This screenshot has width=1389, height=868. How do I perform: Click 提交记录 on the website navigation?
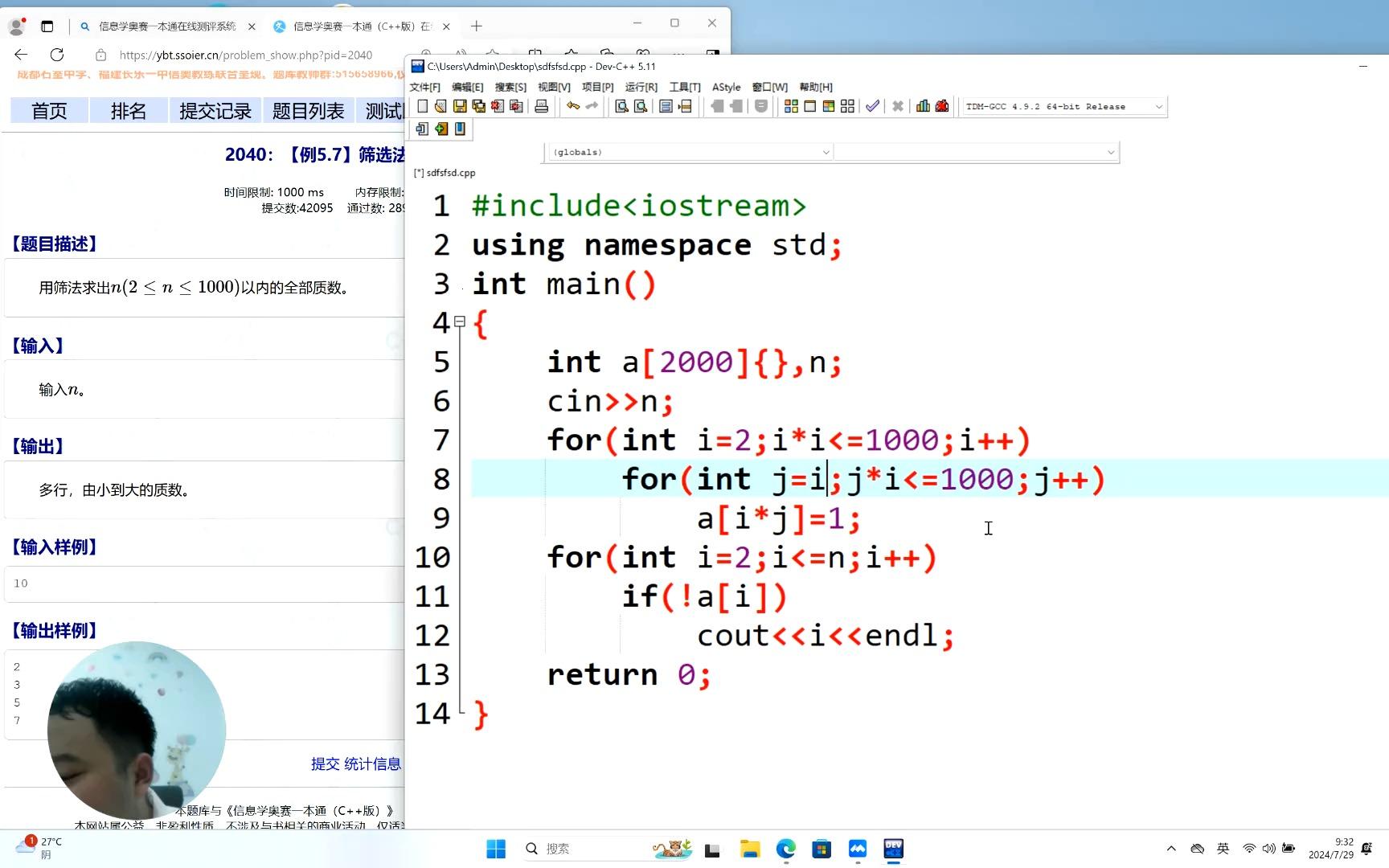tap(215, 110)
